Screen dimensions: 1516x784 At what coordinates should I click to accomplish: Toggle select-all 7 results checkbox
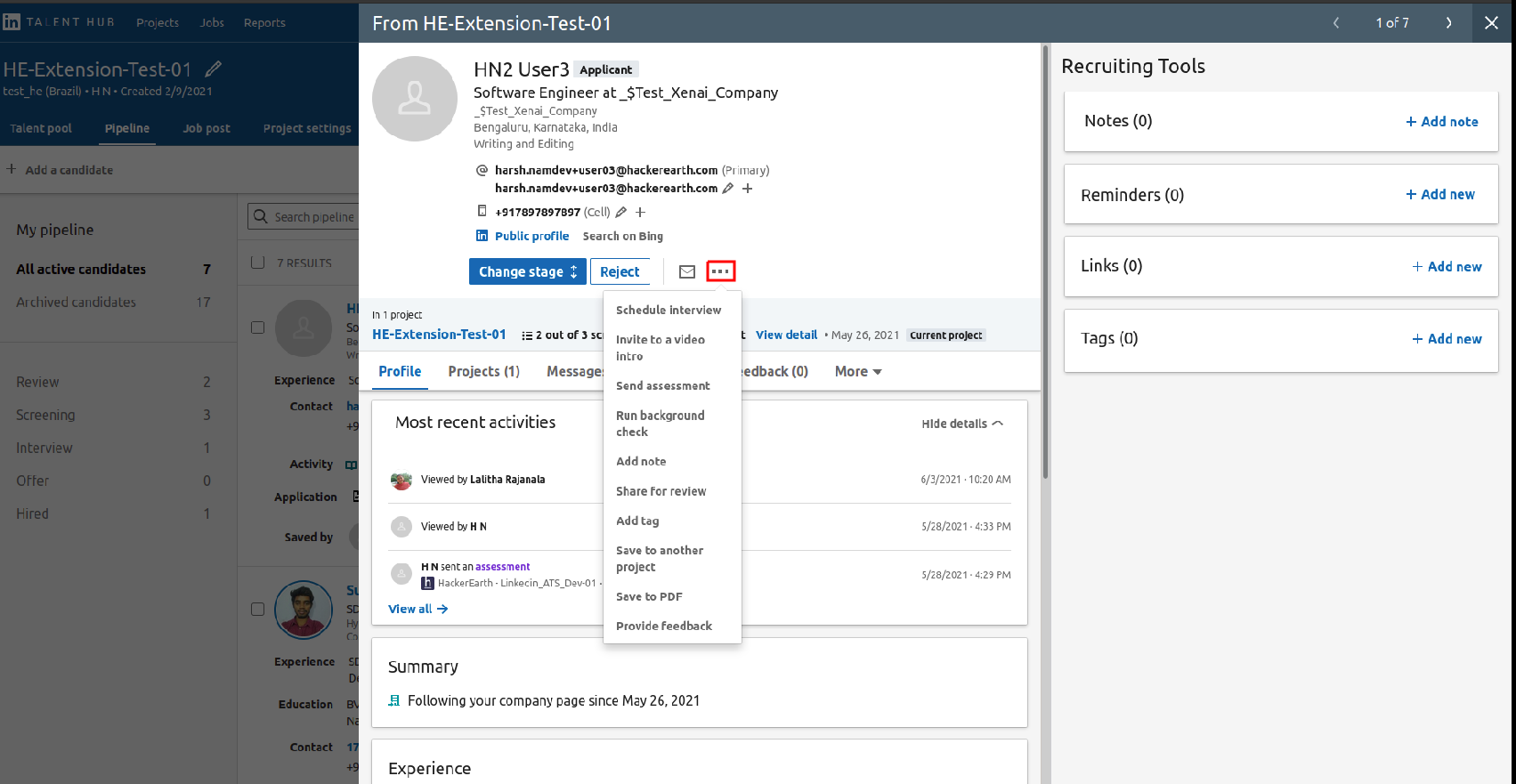(258, 263)
